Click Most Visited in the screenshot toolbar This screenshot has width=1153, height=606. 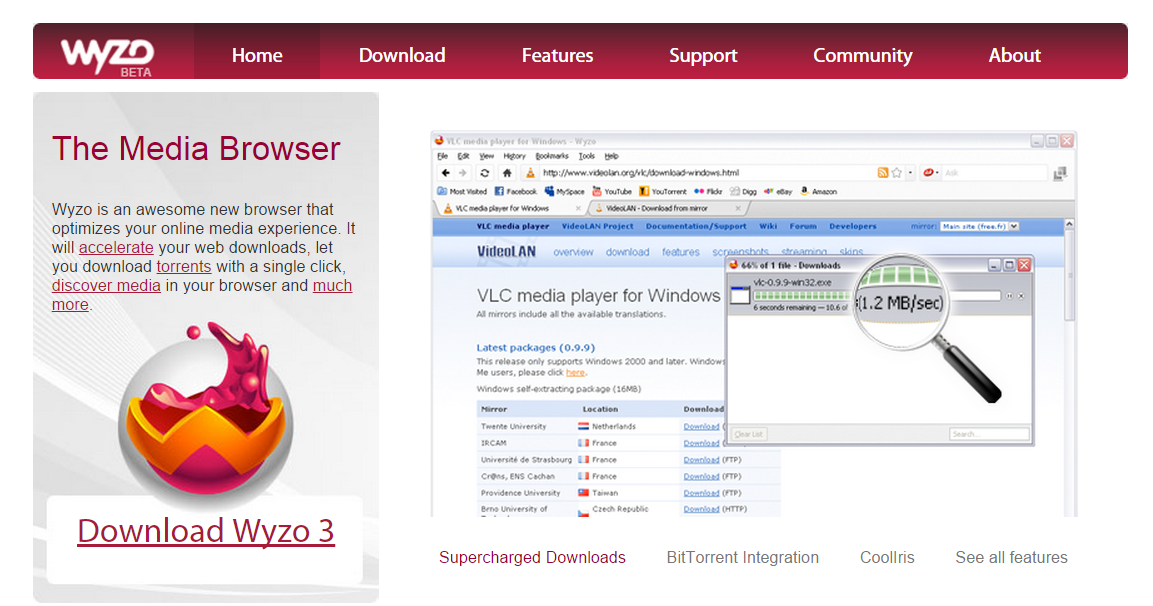(x=462, y=191)
